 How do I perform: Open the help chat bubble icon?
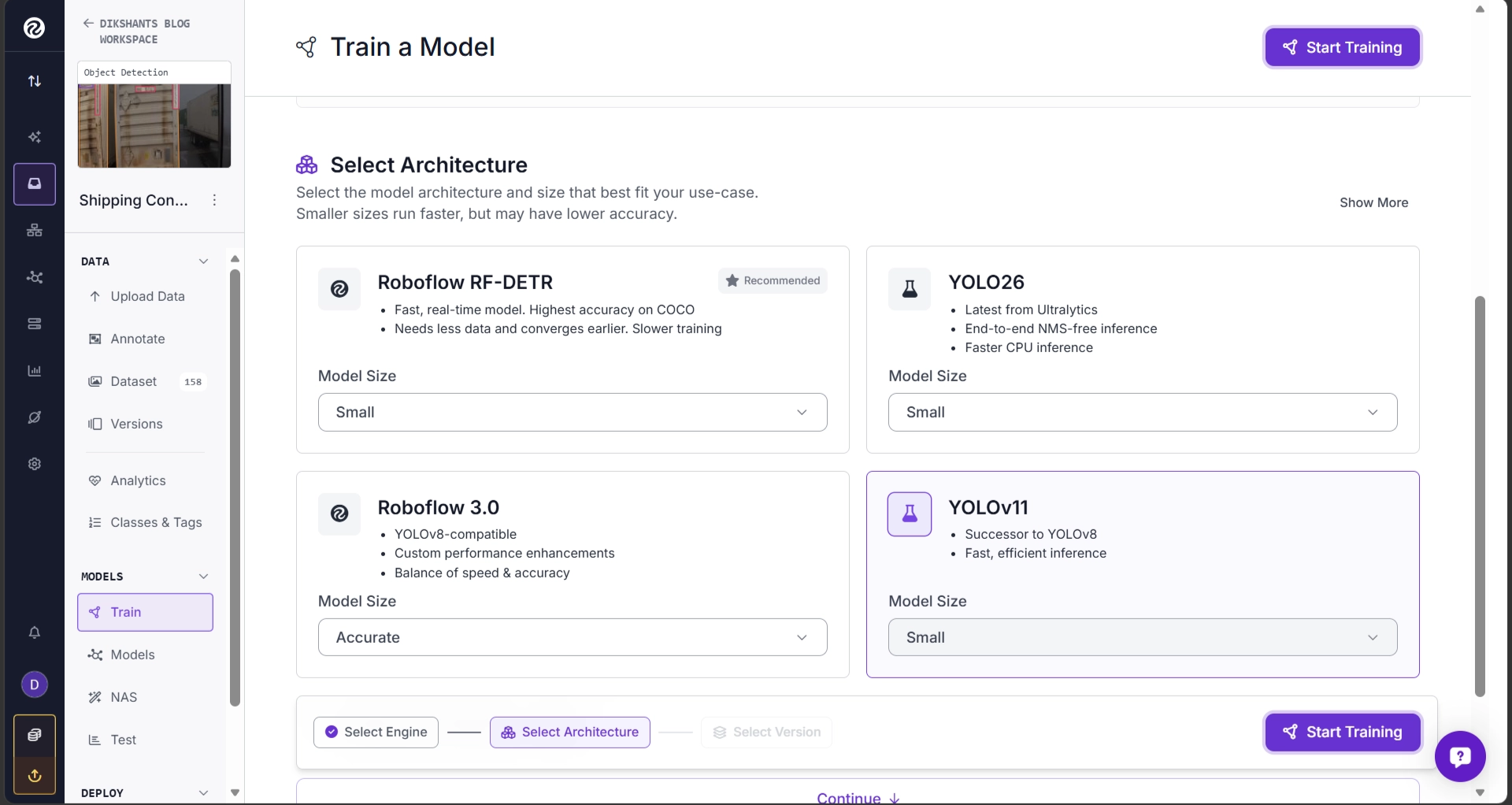pyautogui.click(x=1460, y=757)
